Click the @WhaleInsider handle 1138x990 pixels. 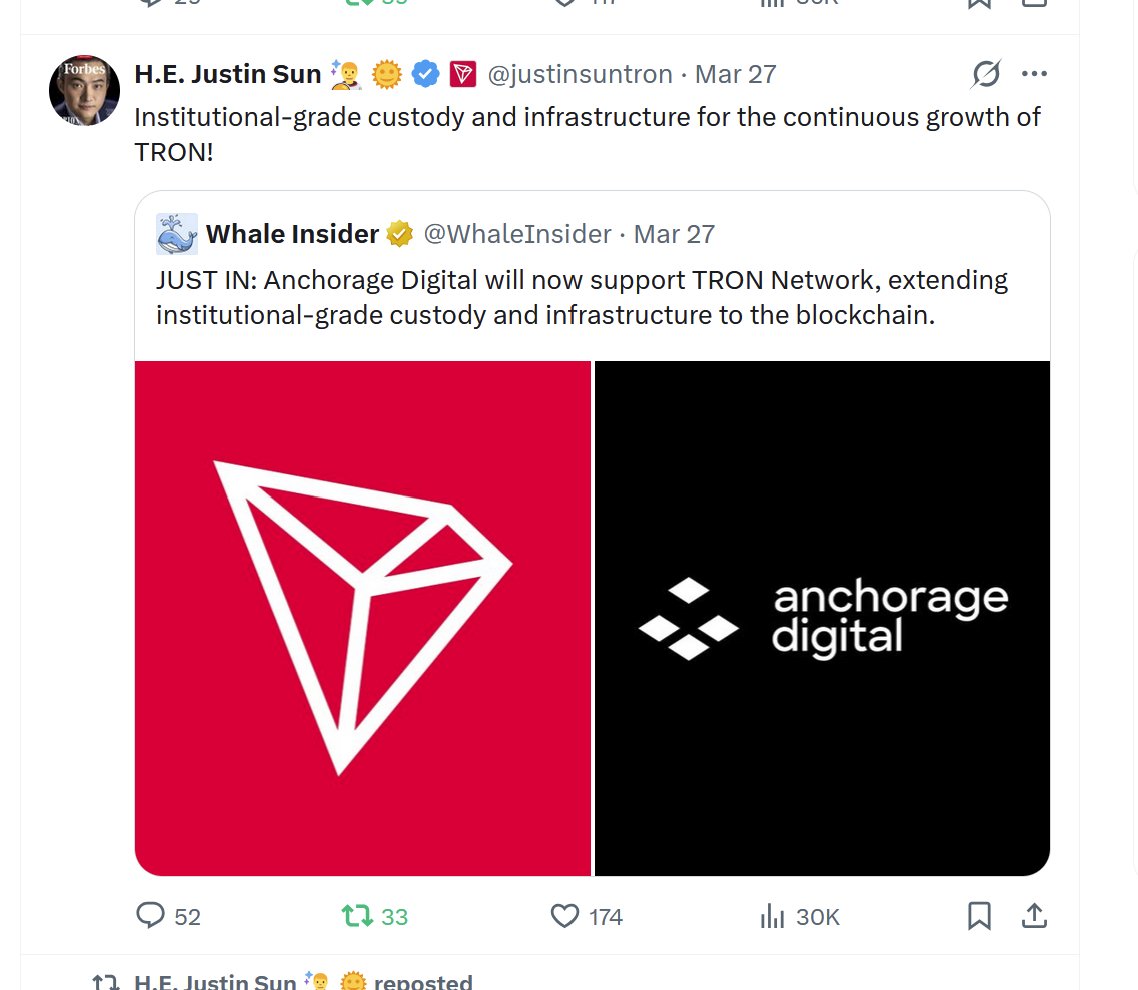coord(517,234)
